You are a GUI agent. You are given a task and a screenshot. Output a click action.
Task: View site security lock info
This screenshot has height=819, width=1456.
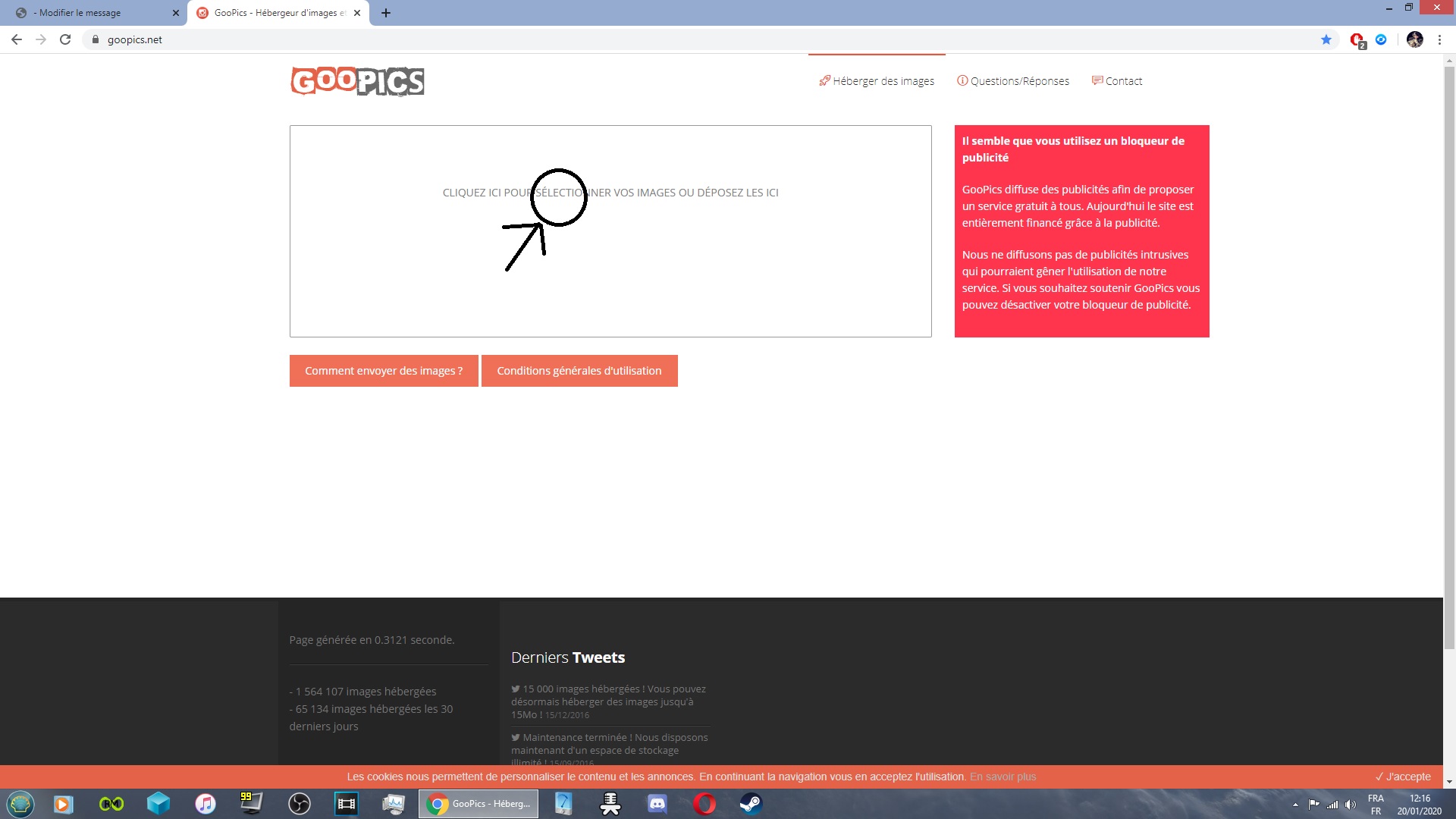tap(96, 39)
